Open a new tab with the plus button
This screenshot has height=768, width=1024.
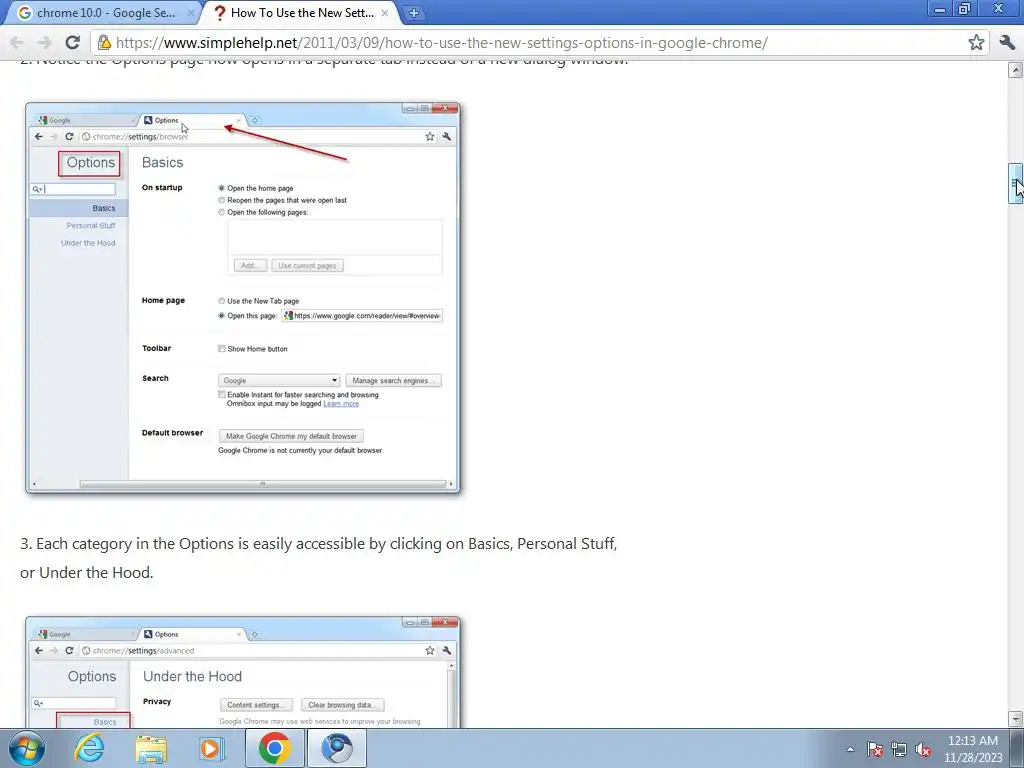coord(413,12)
